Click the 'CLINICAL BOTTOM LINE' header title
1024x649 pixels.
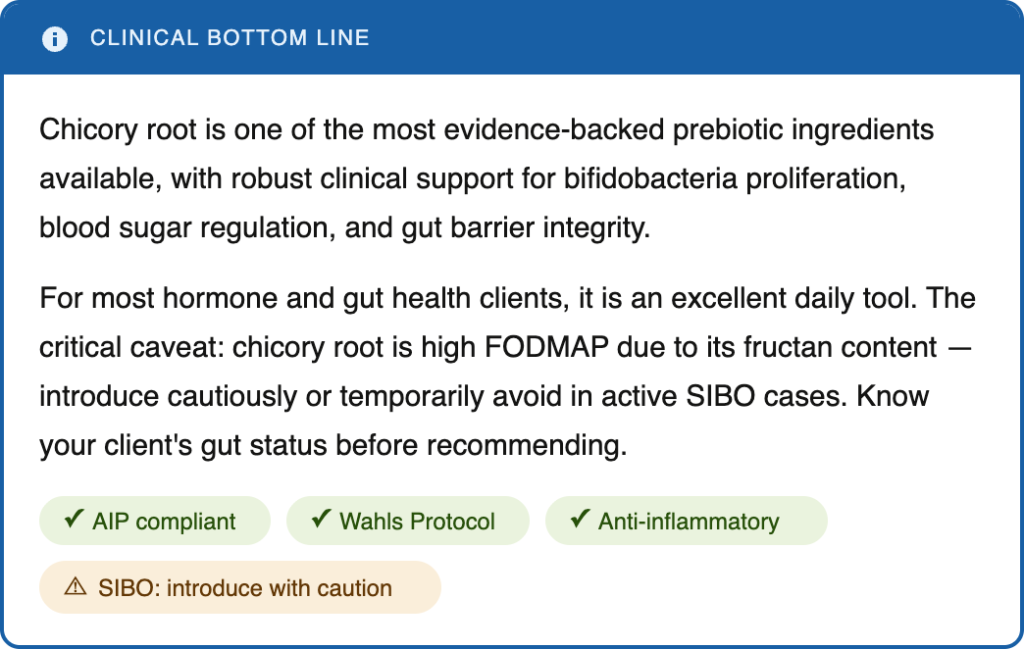pos(230,39)
